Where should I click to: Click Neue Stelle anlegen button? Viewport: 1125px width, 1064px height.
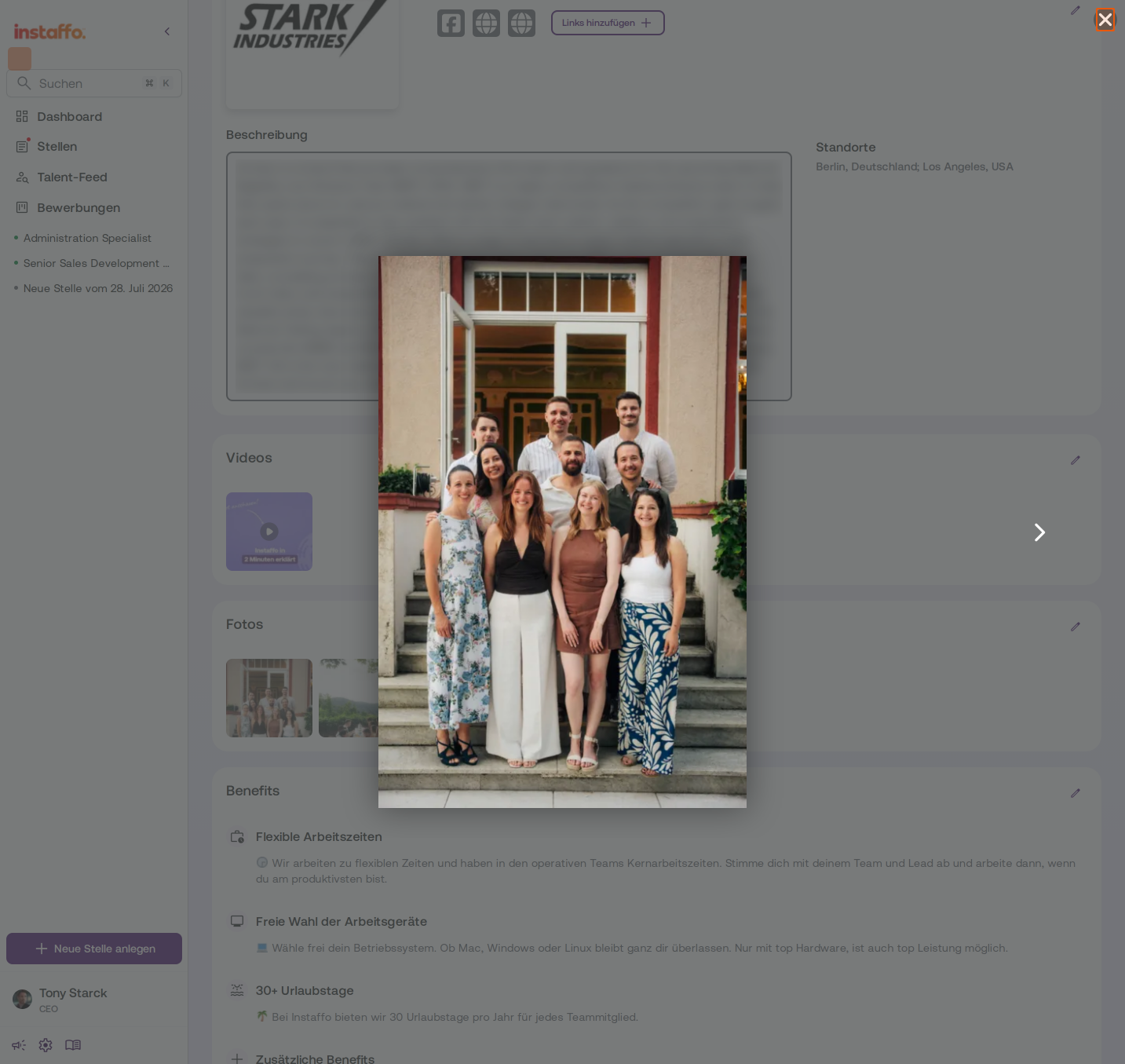pyautogui.click(x=94, y=949)
